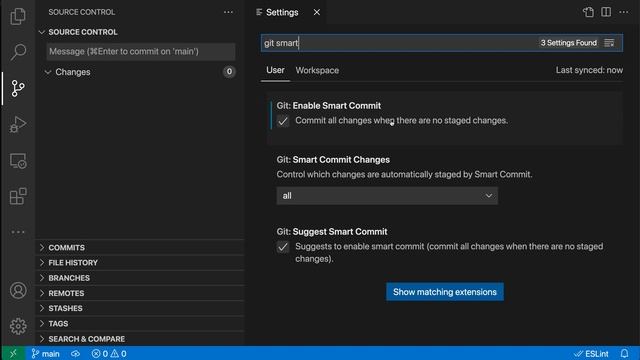Expand the STASHES section

click(x=140, y=309)
